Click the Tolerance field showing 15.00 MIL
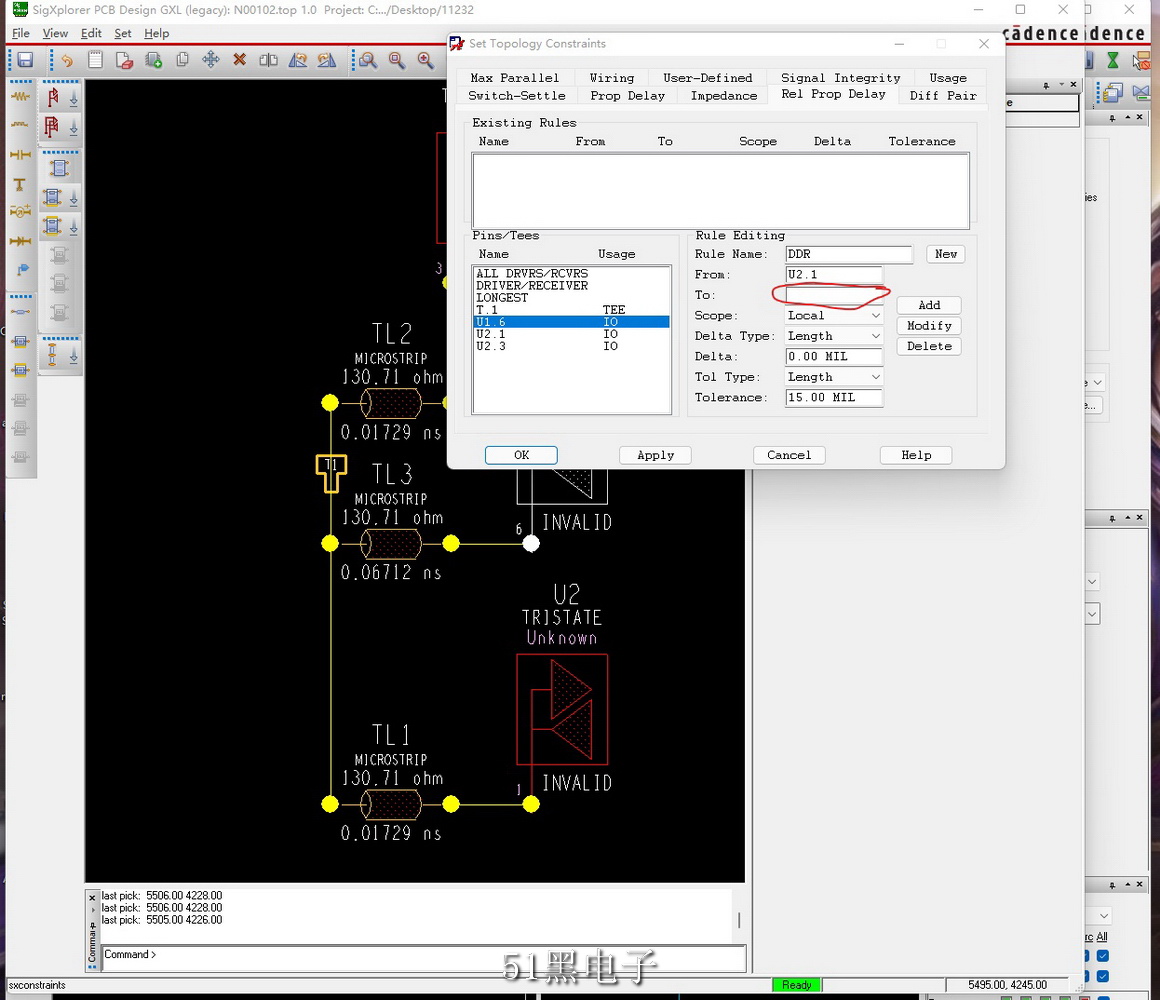The image size is (1160, 1000). coord(834,397)
